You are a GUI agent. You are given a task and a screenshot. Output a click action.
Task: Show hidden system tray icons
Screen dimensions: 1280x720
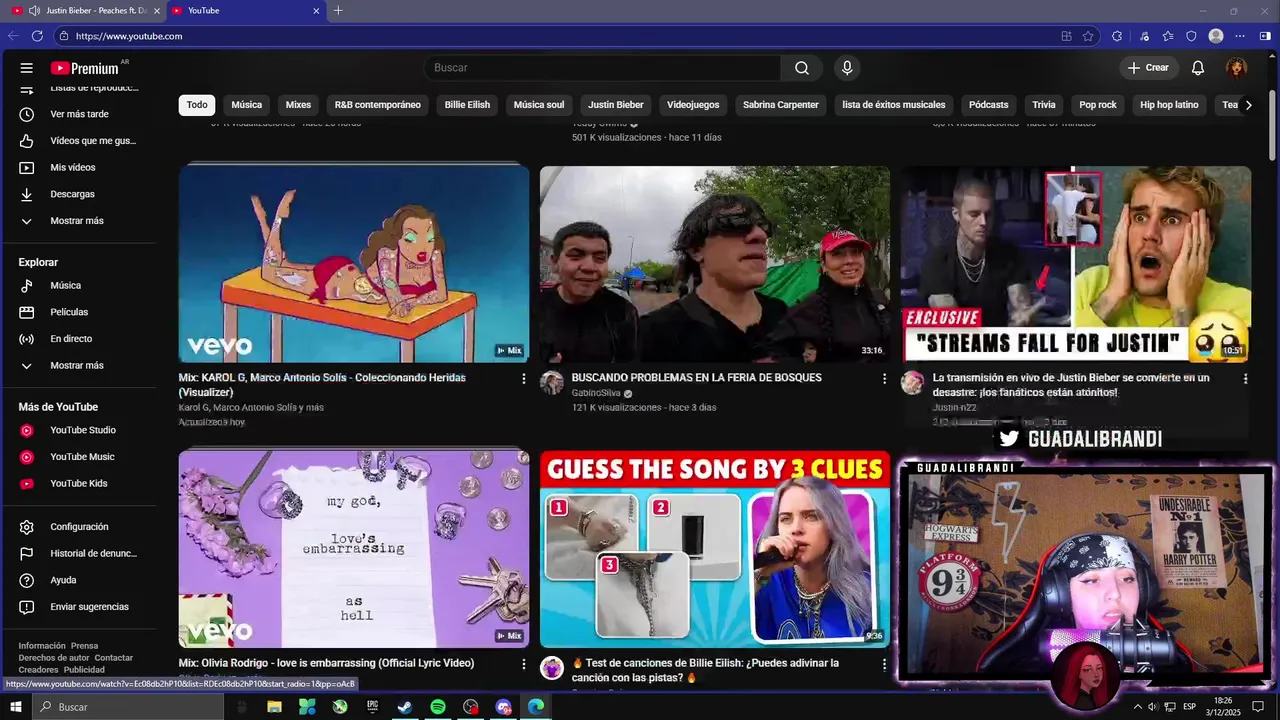(1137, 707)
